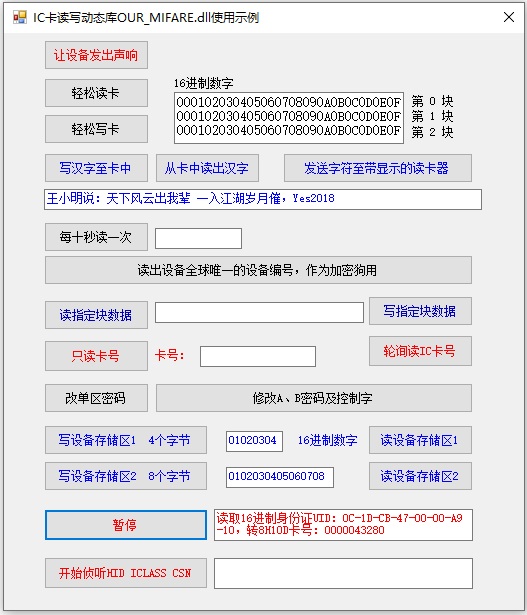
Task: Click 写汉字至卡中 button
Action: 96,168
